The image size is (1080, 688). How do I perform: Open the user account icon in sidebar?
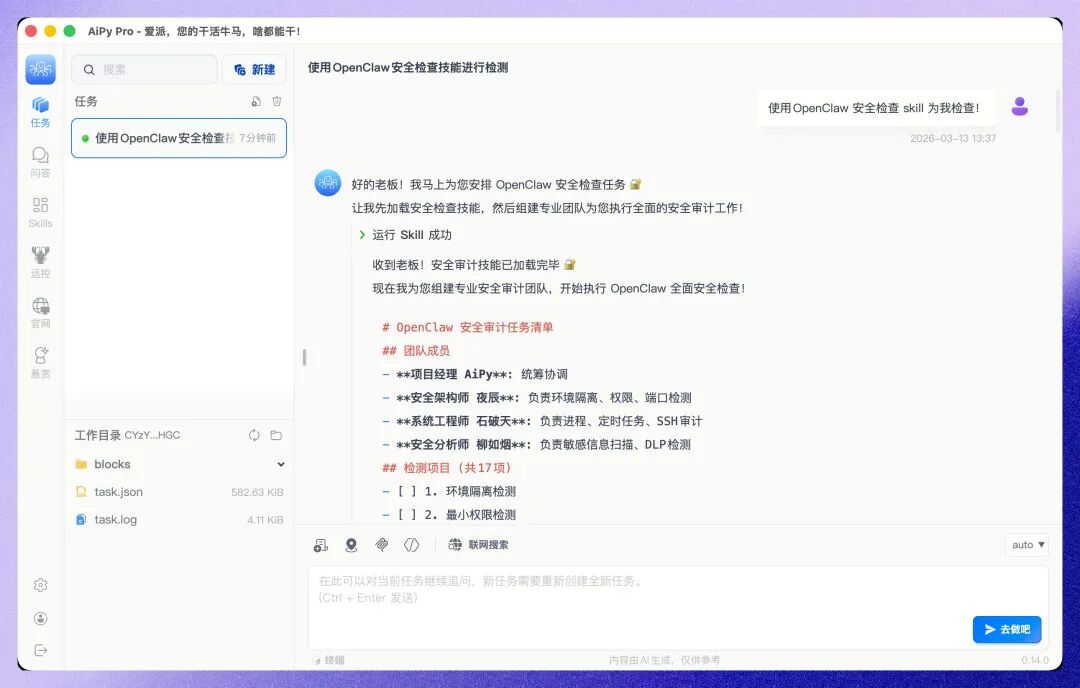[41, 618]
